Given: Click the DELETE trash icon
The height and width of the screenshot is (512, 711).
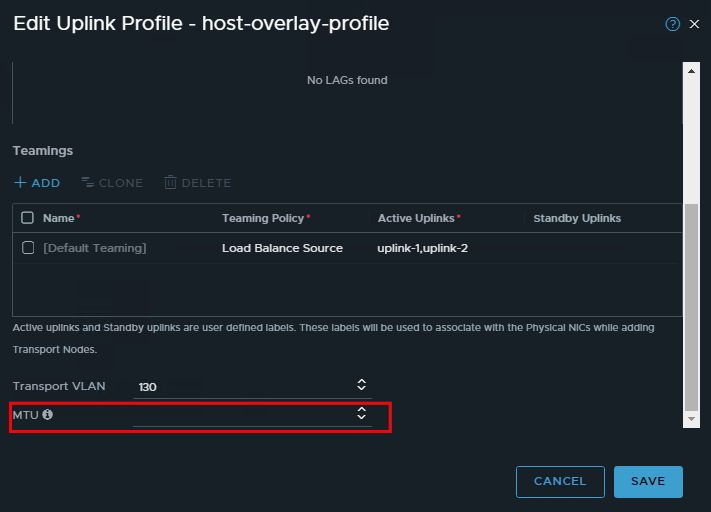Looking at the screenshot, I should [x=171, y=183].
